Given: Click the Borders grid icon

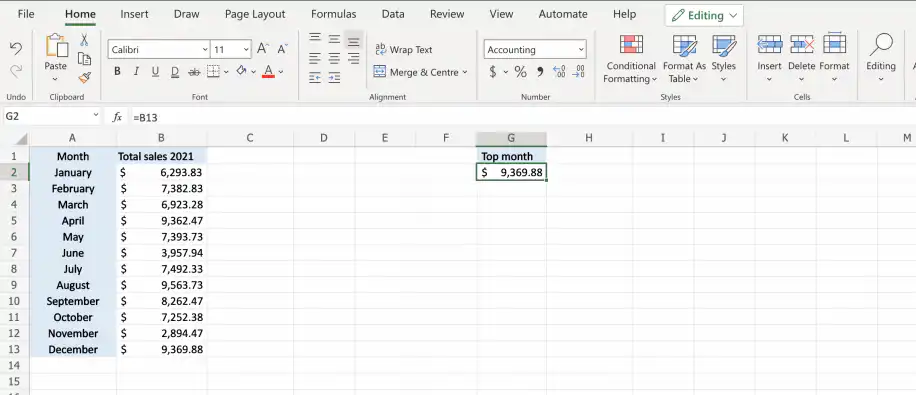Looking at the screenshot, I should pyautogui.click(x=213, y=71).
